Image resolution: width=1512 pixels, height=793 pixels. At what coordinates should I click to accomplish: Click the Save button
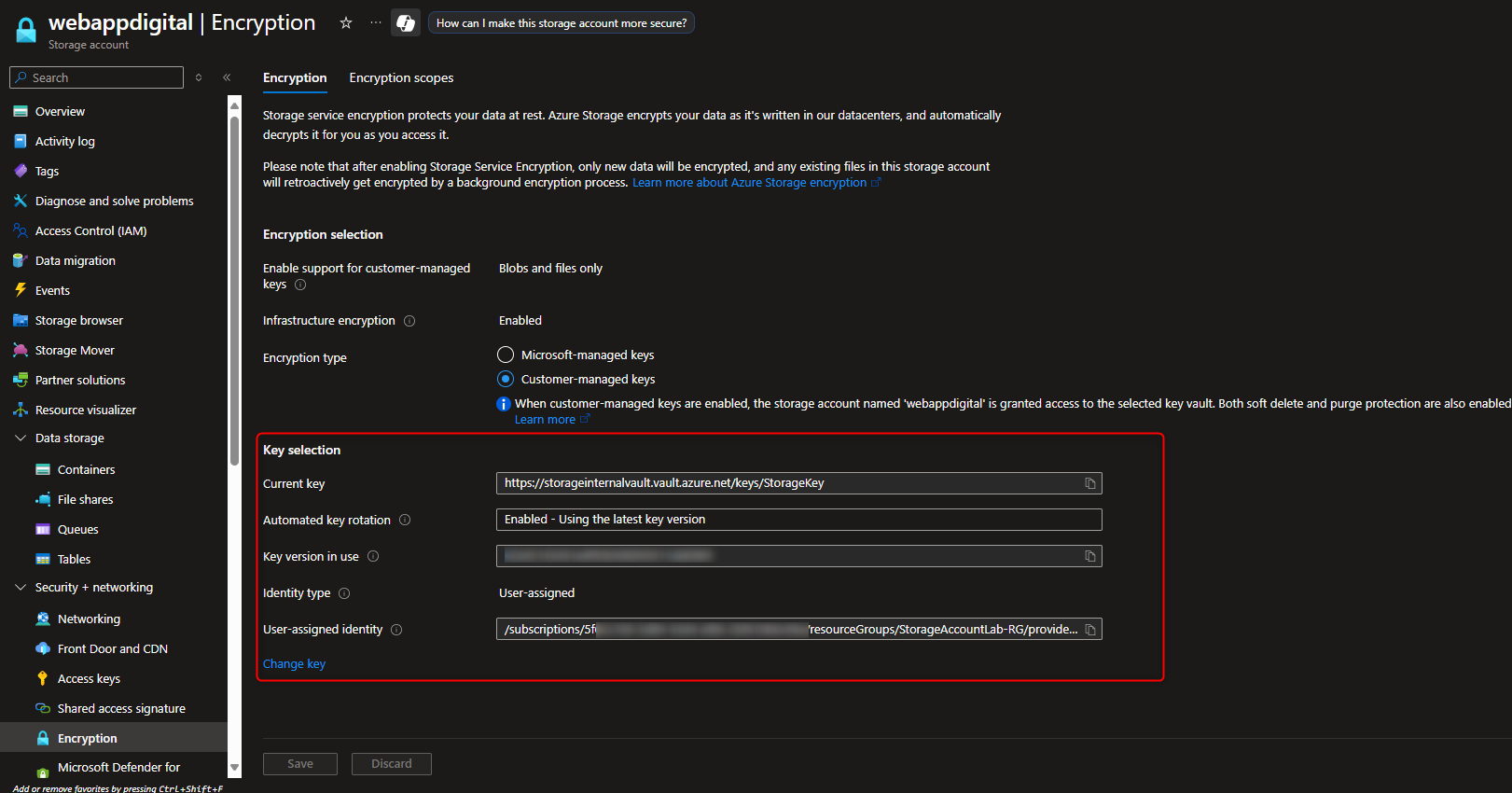coord(300,764)
